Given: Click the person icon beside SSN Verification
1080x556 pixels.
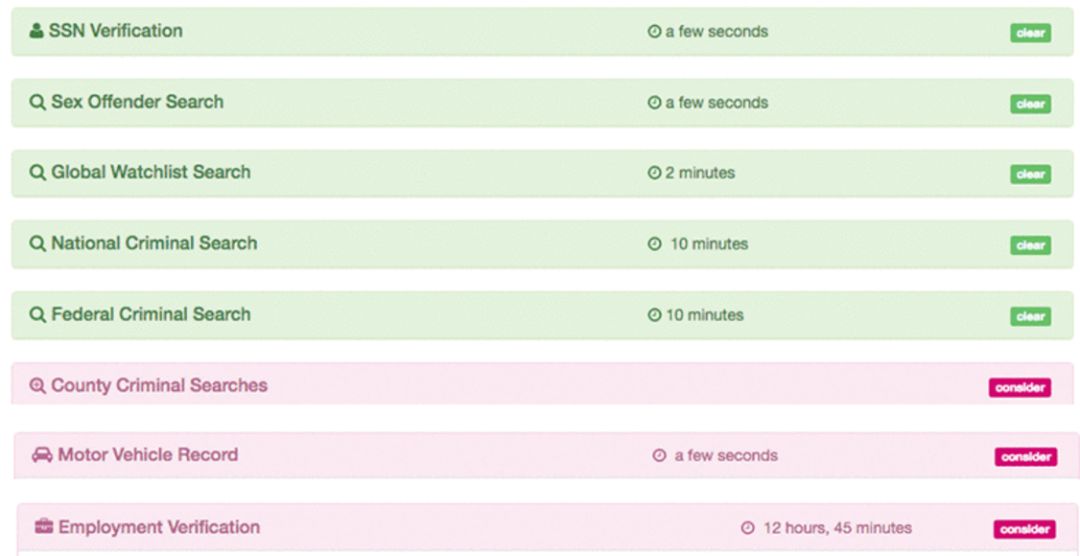Looking at the screenshot, I should pyautogui.click(x=37, y=31).
